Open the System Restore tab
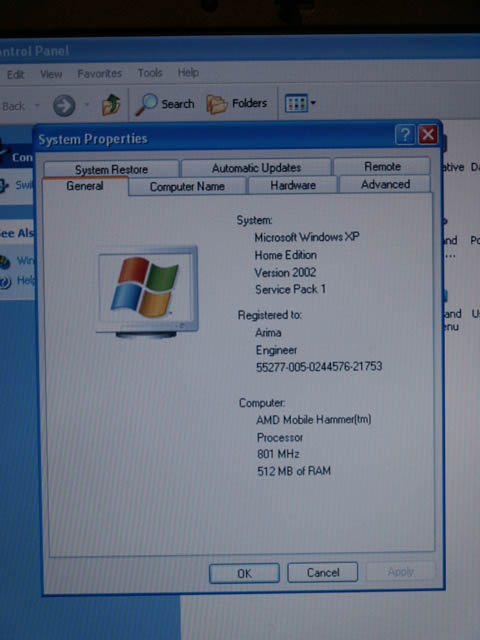This screenshot has width=480, height=640. [111, 169]
